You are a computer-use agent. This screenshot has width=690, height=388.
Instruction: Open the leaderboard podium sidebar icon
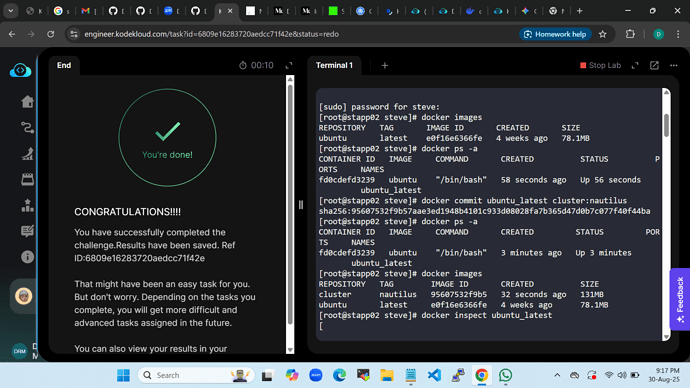coord(27,205)
